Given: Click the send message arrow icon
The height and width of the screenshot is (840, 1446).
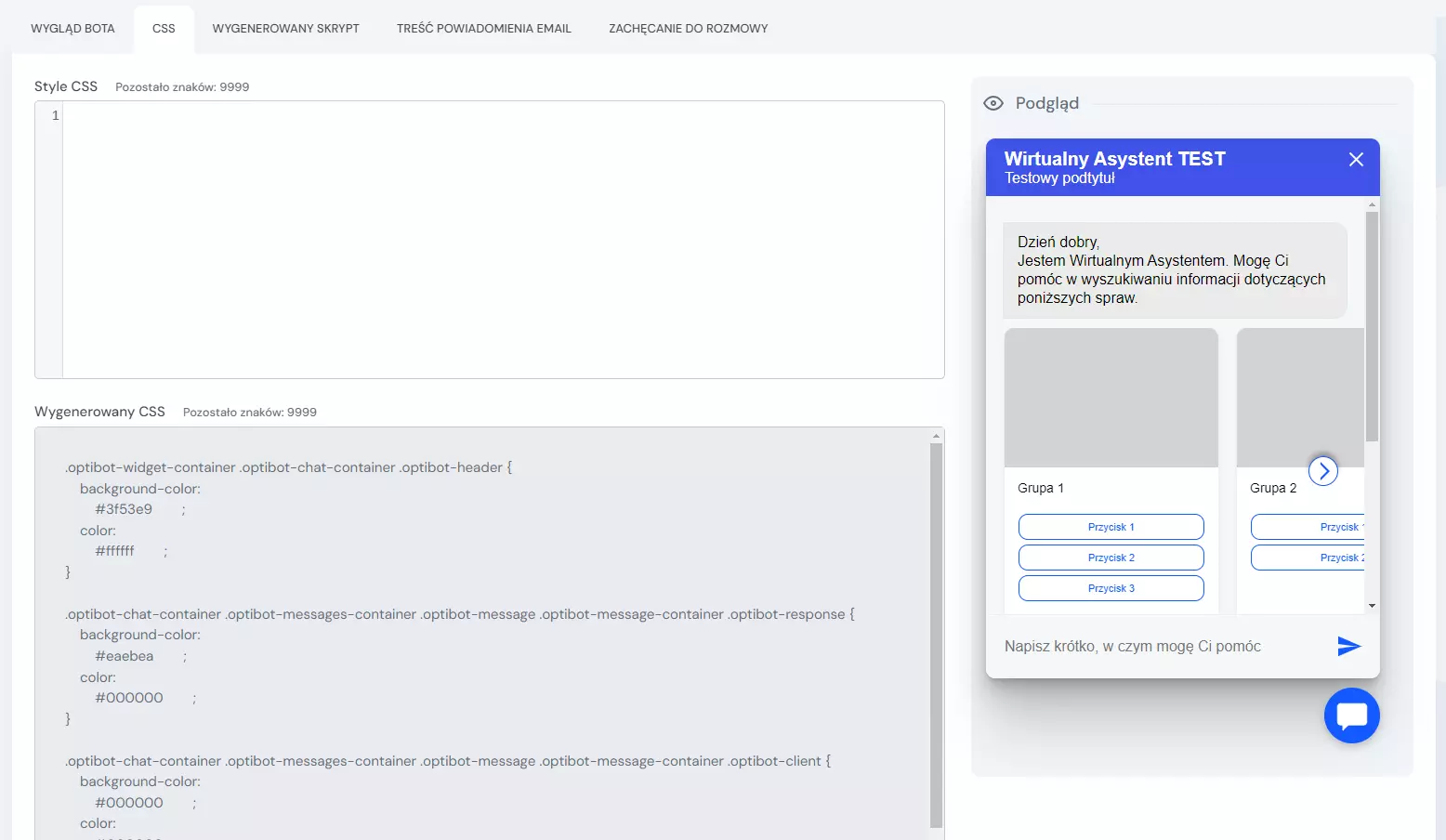Looking at the screenshot, I should point(1349,646).
